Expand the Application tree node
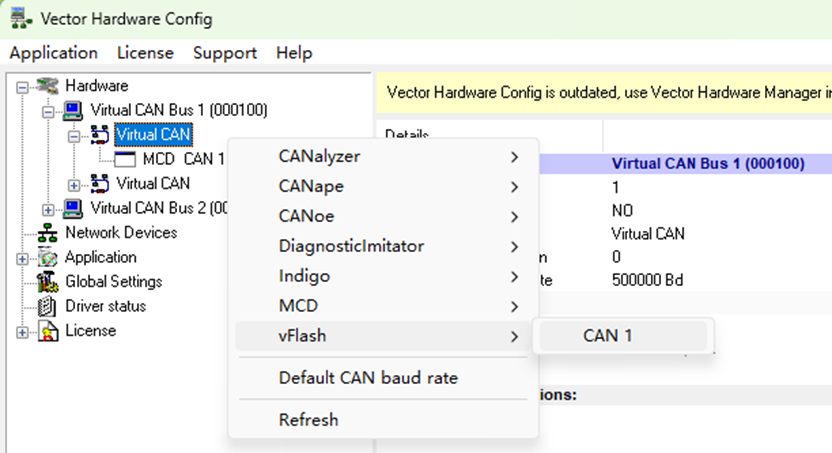This screenshot has height=453, width=832. (x=22, y=259)
